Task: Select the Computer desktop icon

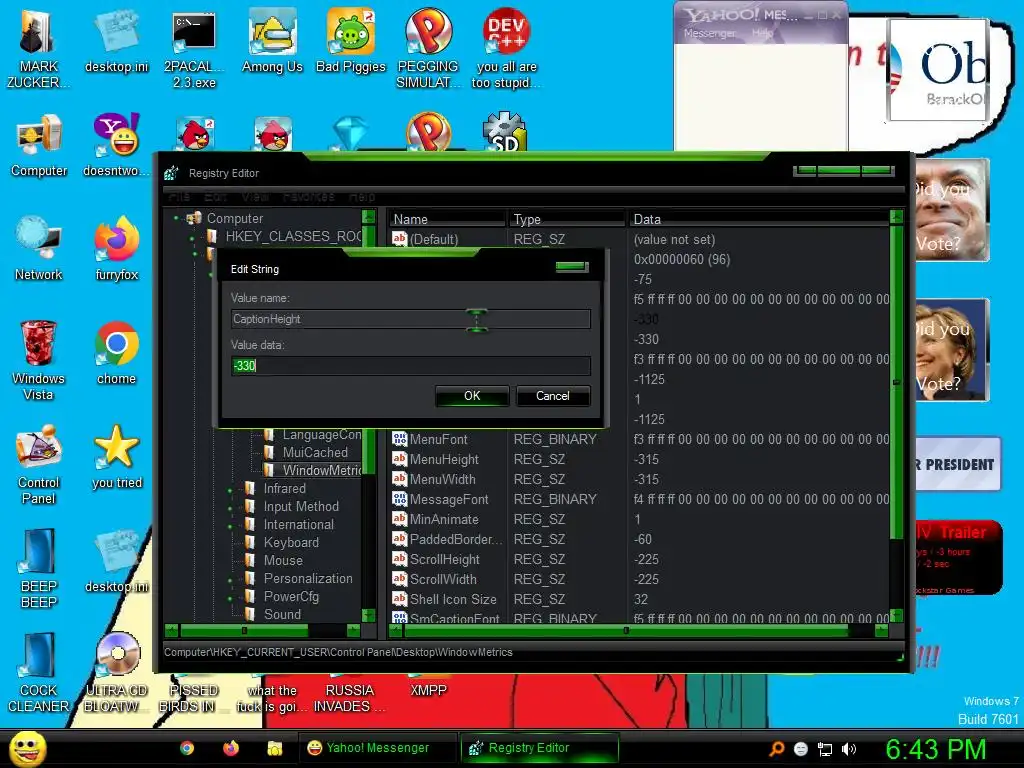Action: click(x=39, y=146)
